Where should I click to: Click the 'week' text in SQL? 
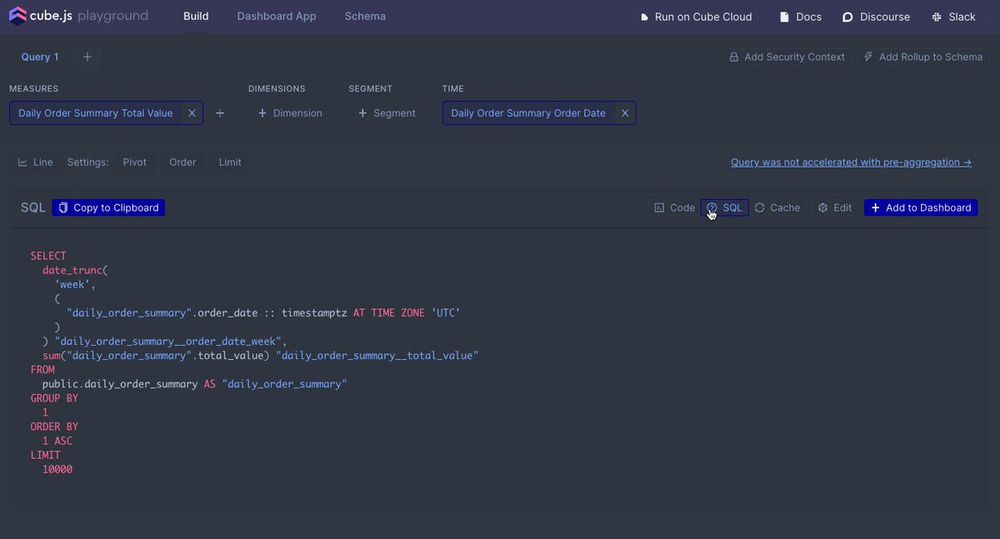74,284
